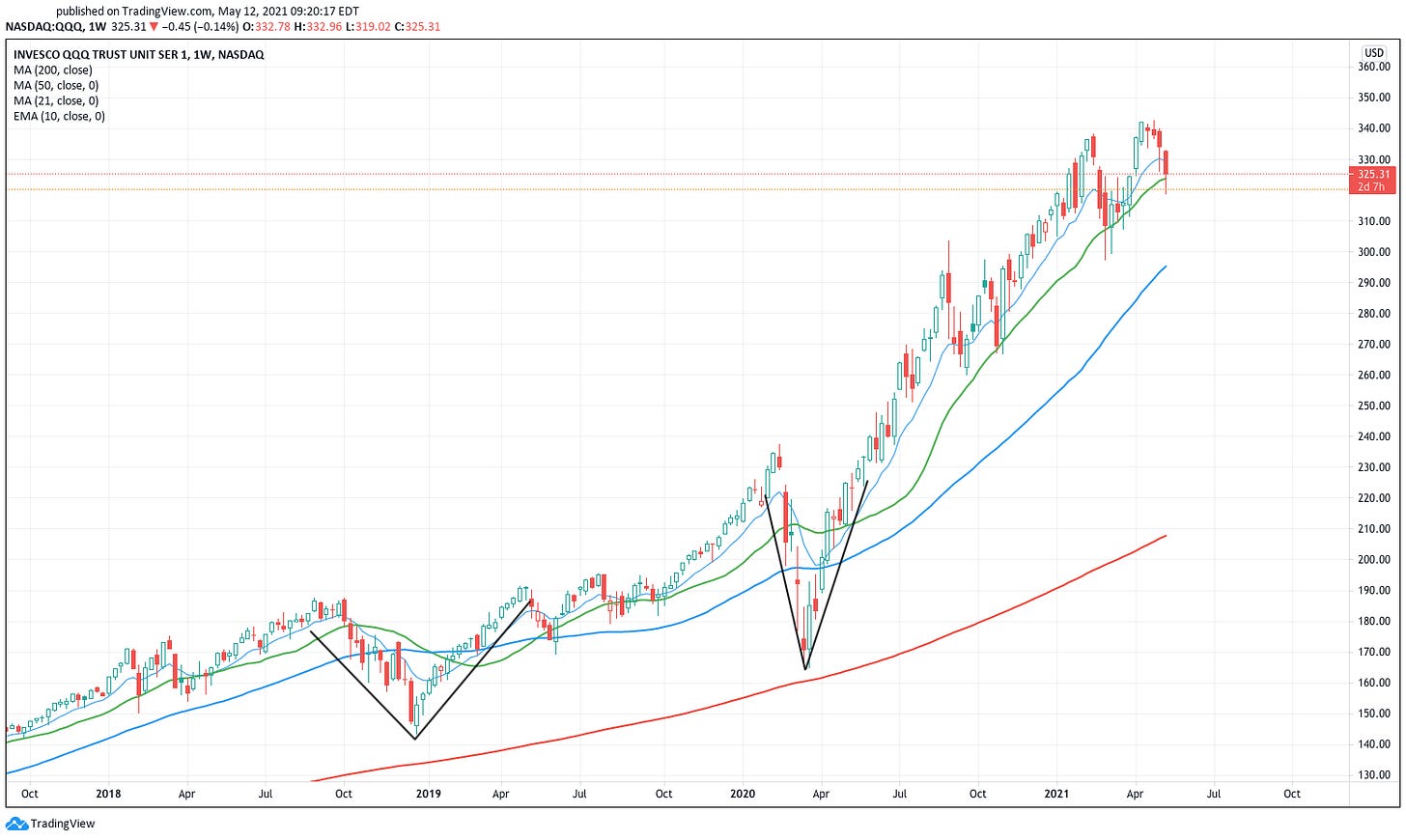Click the L:319.02 low value in header
This screenshot has width=1406, height=840.
(x=368, y=27)
